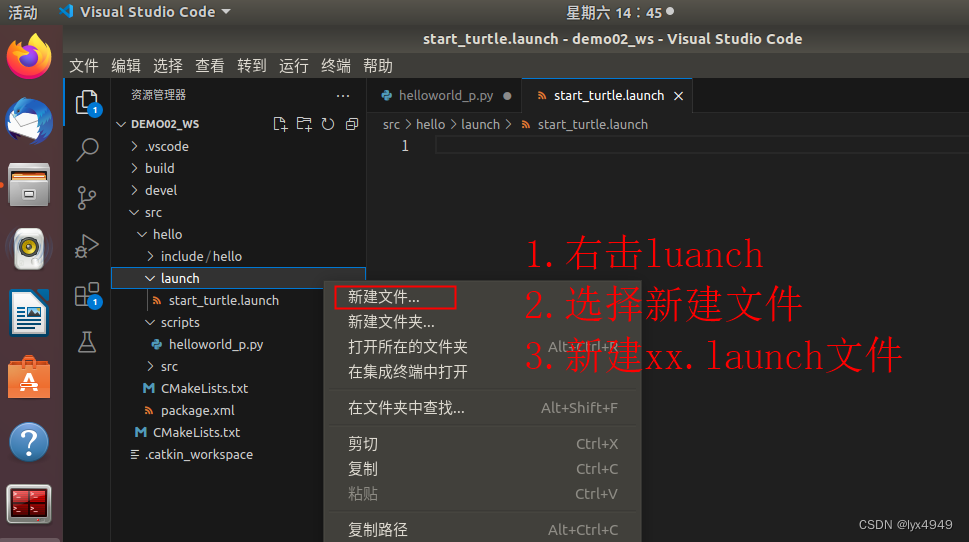969x542 pixels.
Task: Choose 打开所在的文件夹 from context menu
Action: (482, 347)
